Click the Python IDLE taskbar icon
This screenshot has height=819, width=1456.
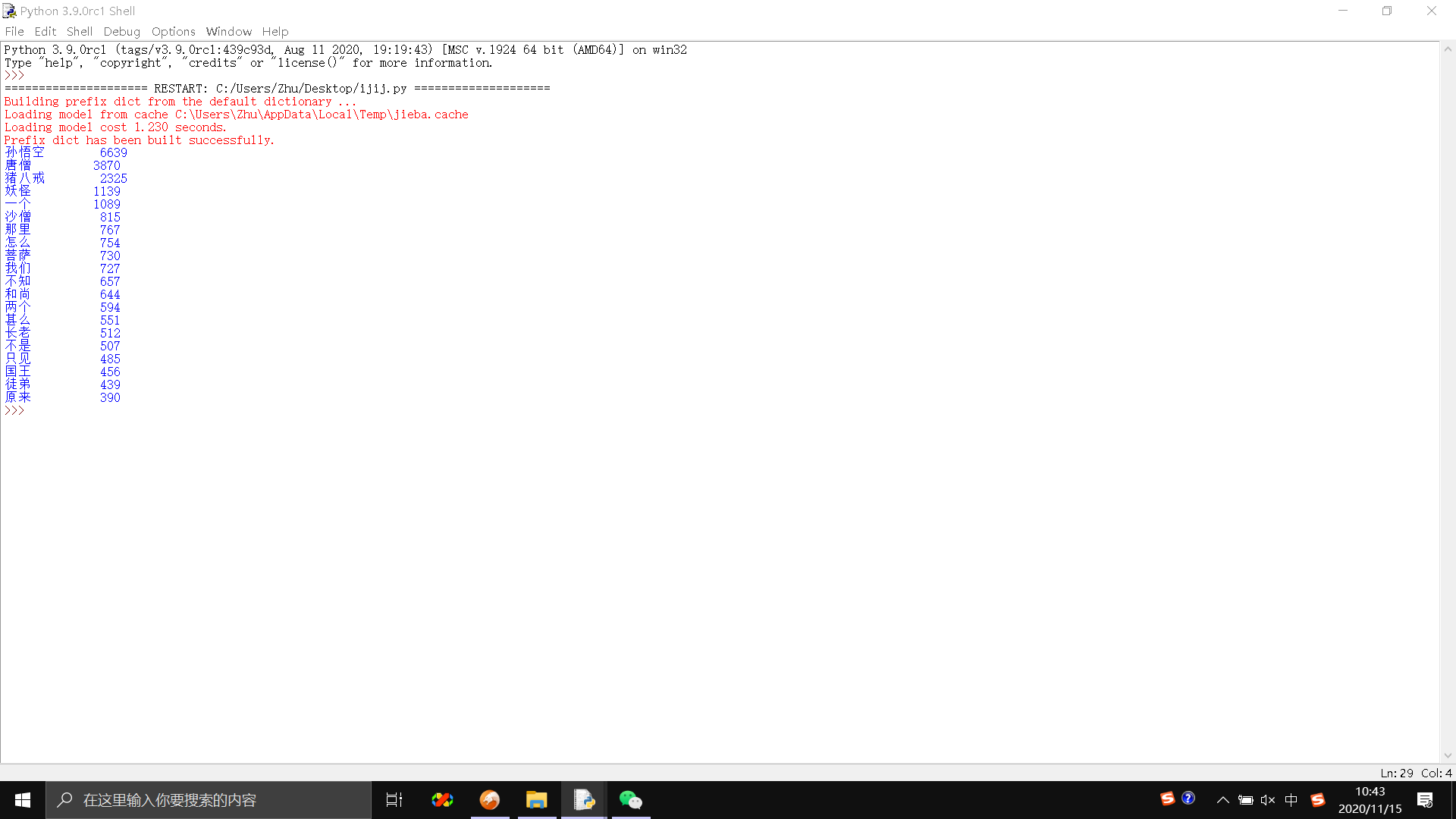[x=584, y=800]
